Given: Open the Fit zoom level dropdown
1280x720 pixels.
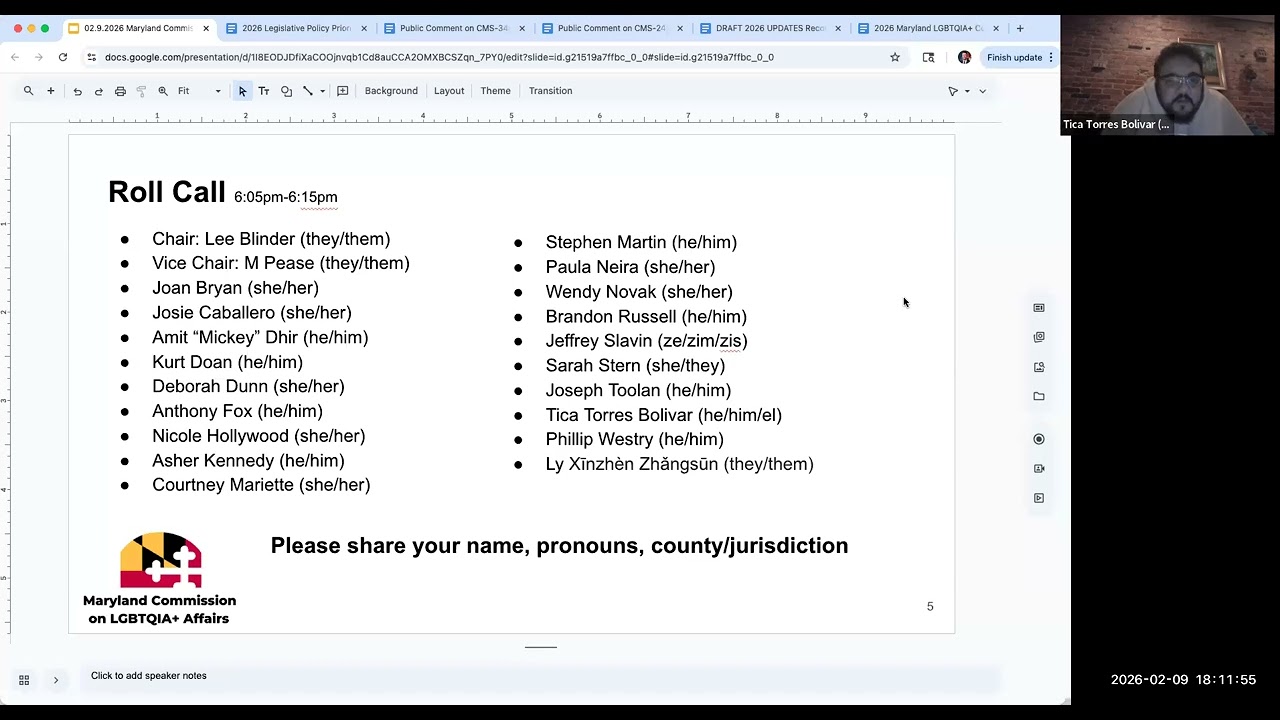Looking at the screenshot, I should 199,91.
